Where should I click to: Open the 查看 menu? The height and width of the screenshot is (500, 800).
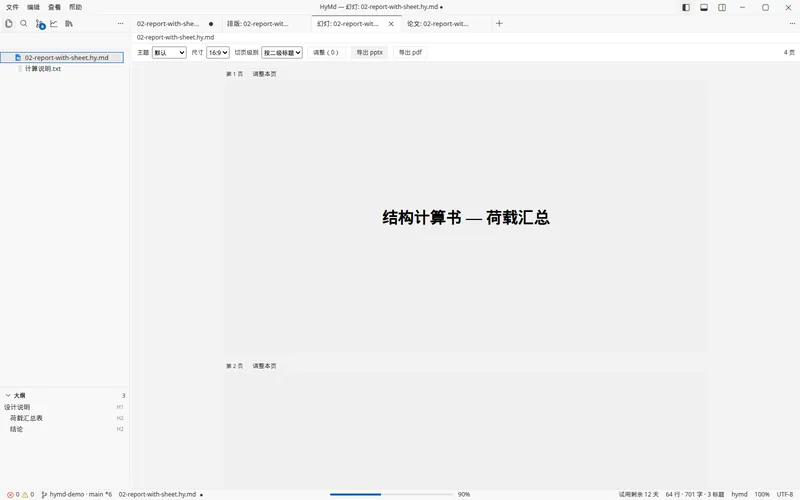point(54,7)
